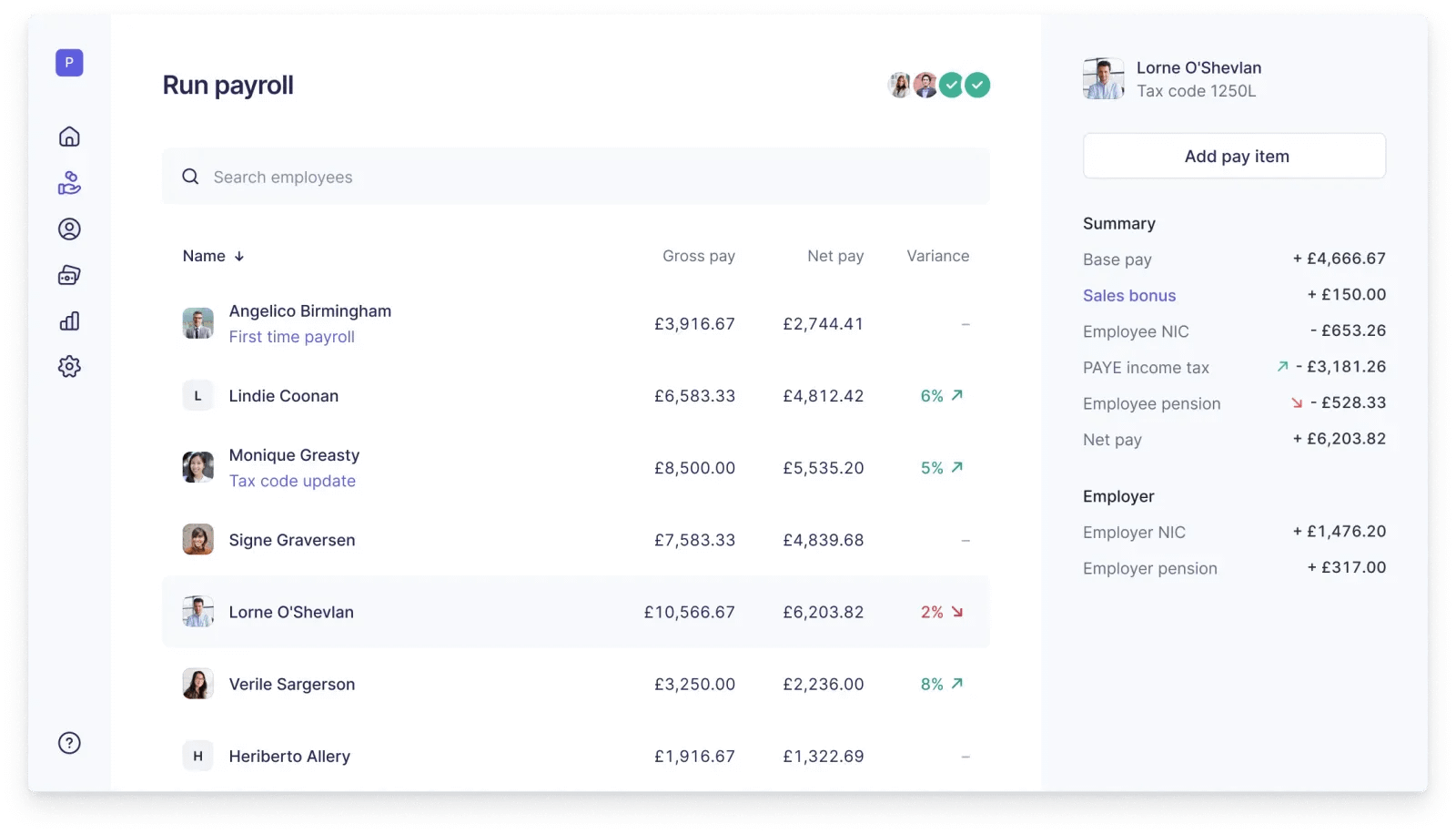Click Angelico Birmingham's profile photo

197,323
